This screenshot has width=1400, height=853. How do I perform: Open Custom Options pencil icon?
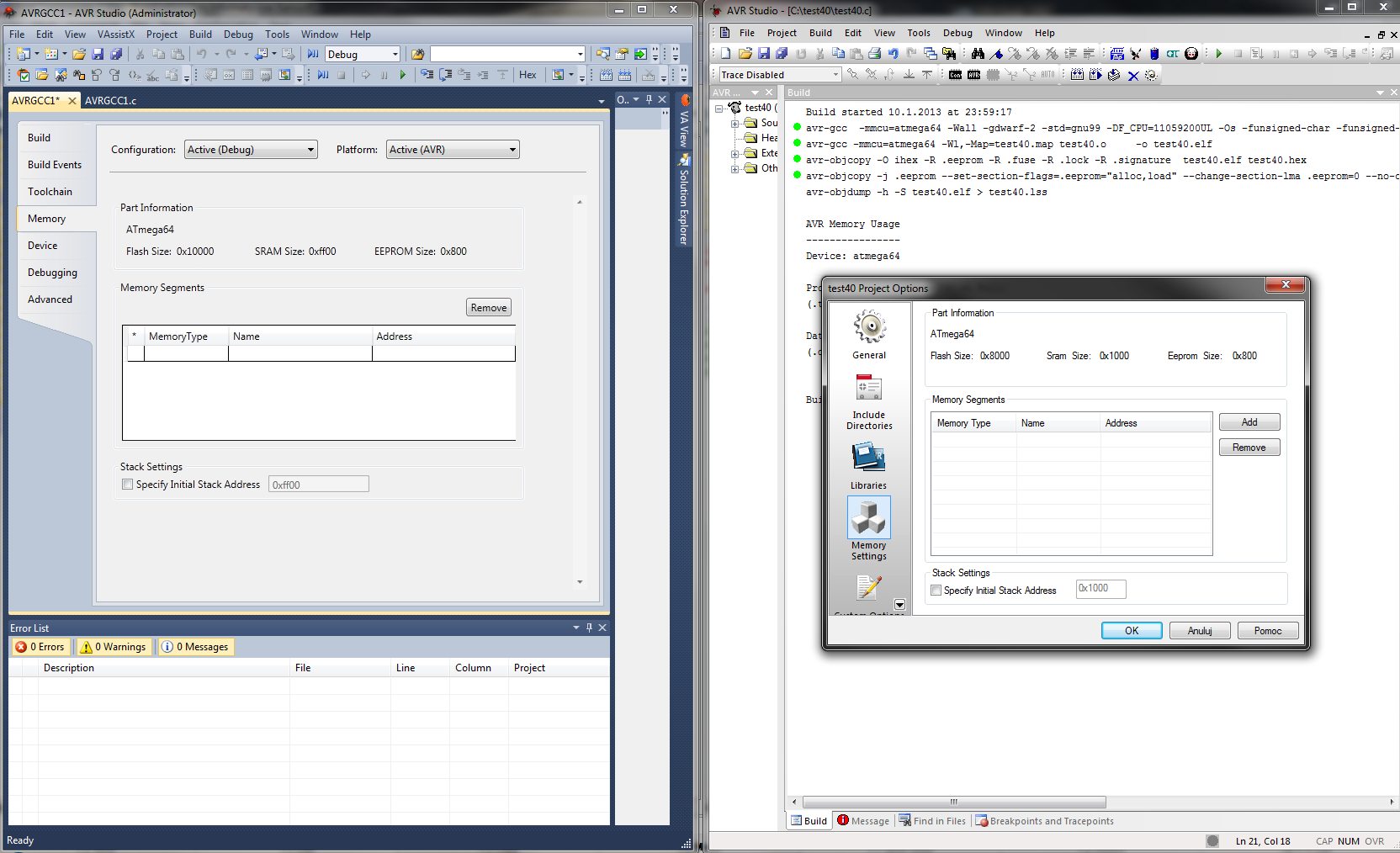tap(869, 588)
